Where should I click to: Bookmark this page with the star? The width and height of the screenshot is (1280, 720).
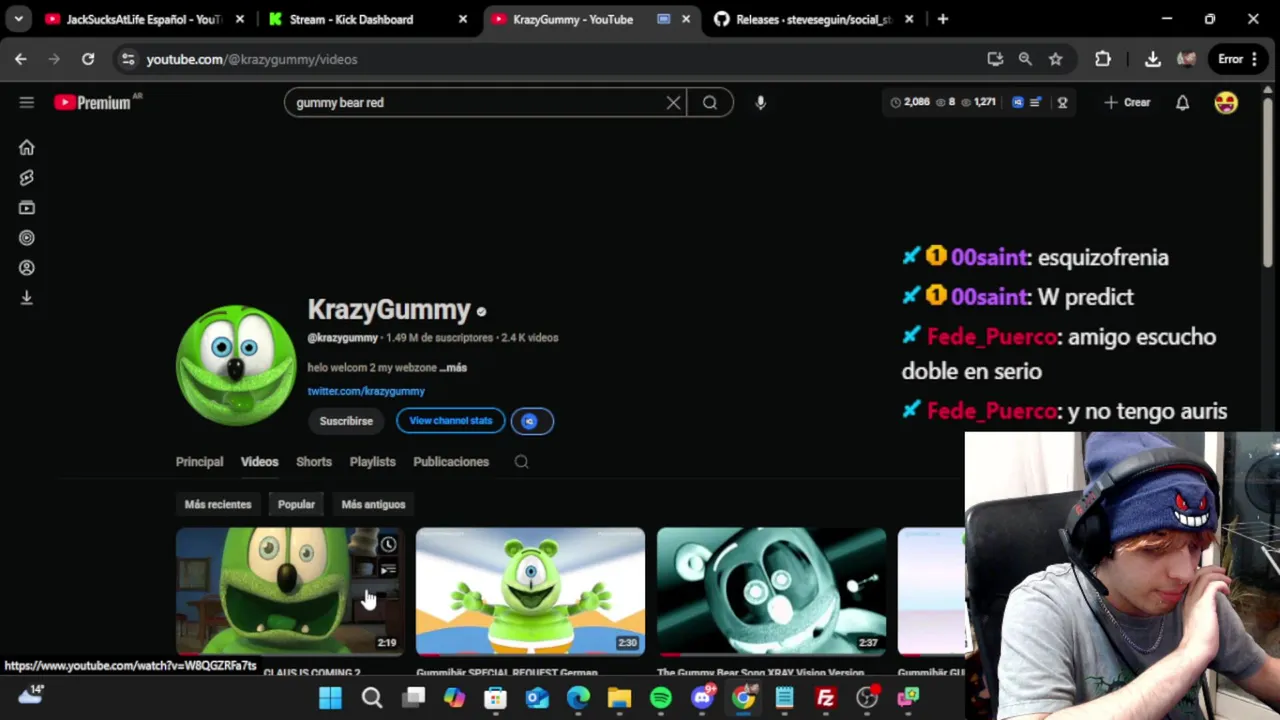coord(1055,59)
